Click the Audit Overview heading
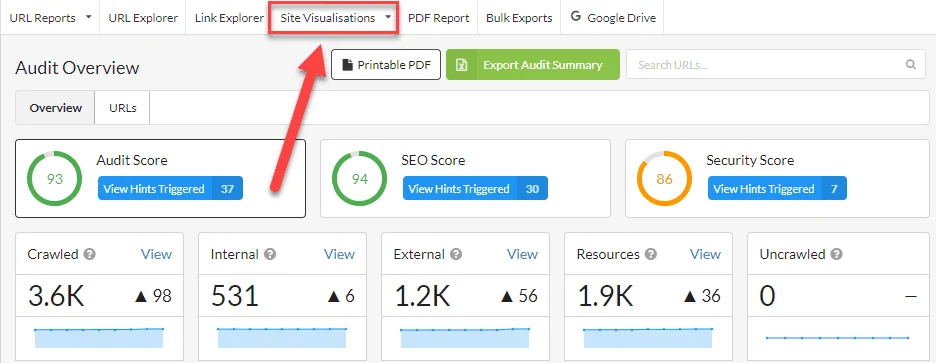The height and width of the screenshot is (363, 936). [x=77, y=67]
